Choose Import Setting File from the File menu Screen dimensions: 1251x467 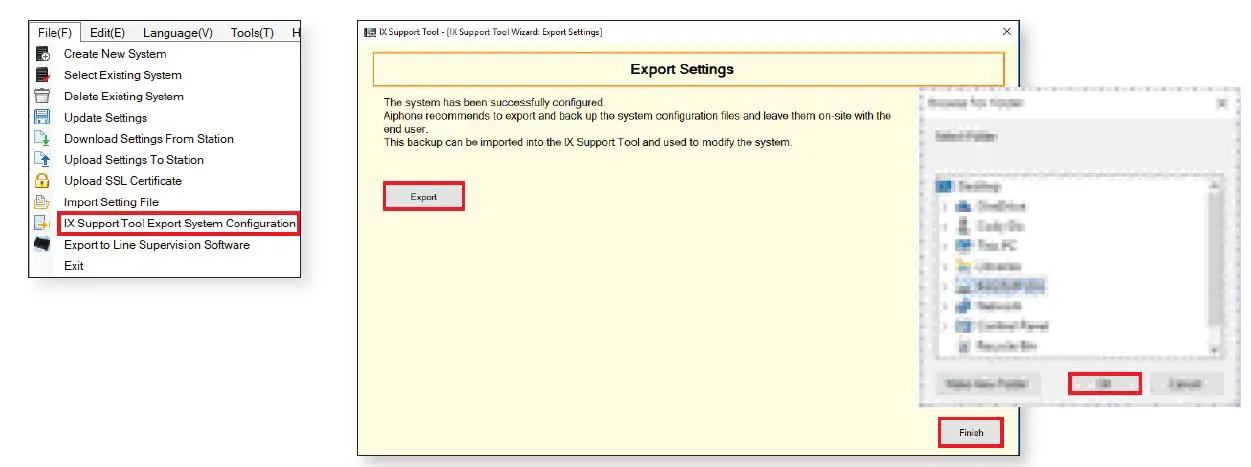click(111, 202)
